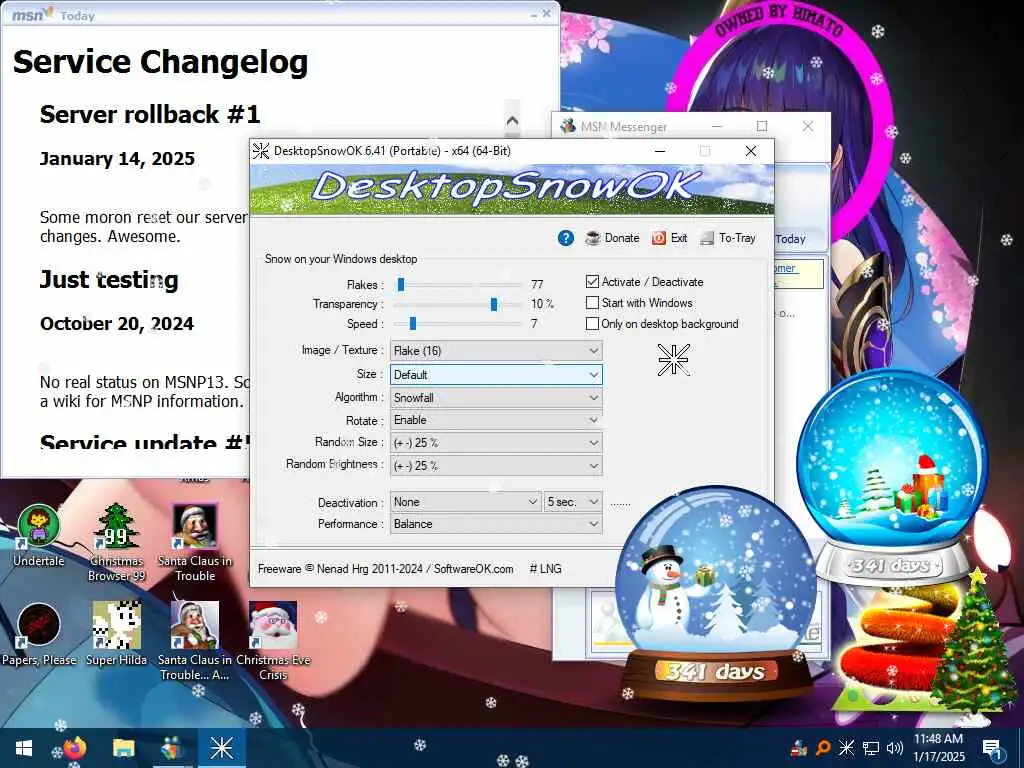Adjust the Speed slider handle
The image size is (1024, 768).
[413, 324]
